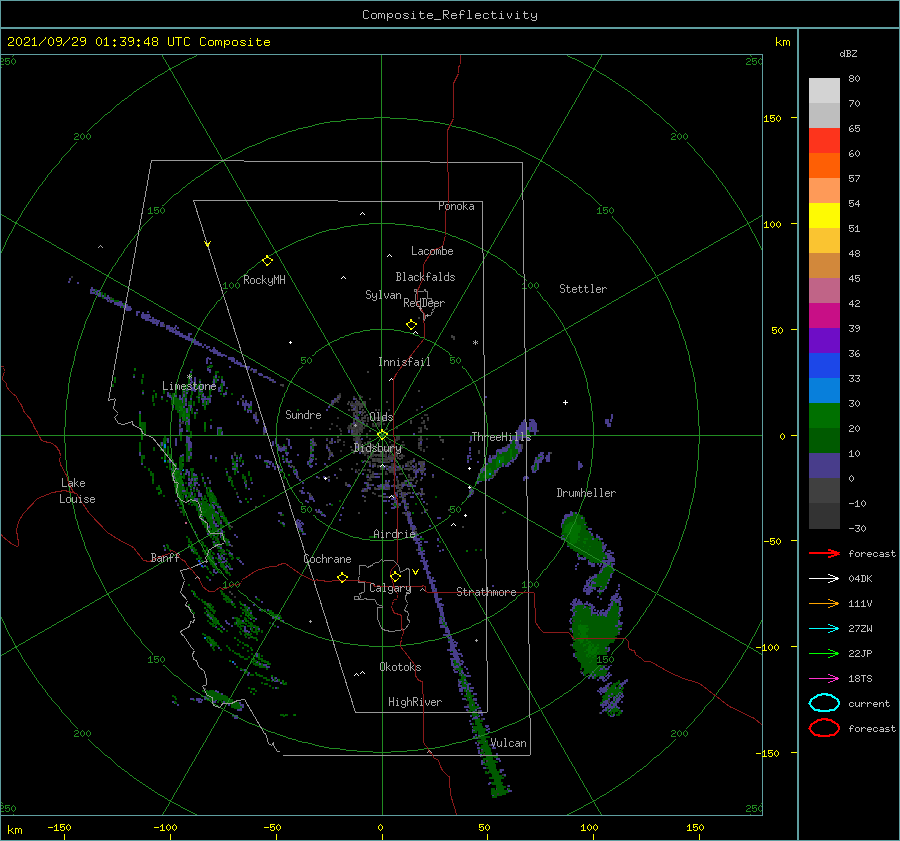This screenshot has height=841, width=900.
Task: Click the red 65 dBZ color swatch
Action: (824, 141)
